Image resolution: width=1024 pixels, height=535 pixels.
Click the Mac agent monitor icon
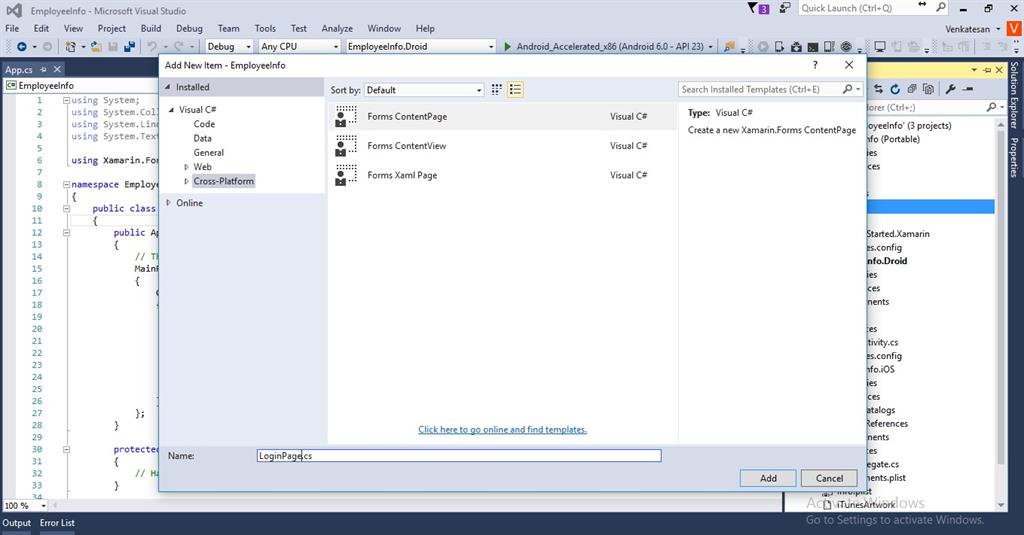pyautogui.click(x=880, y=46)
